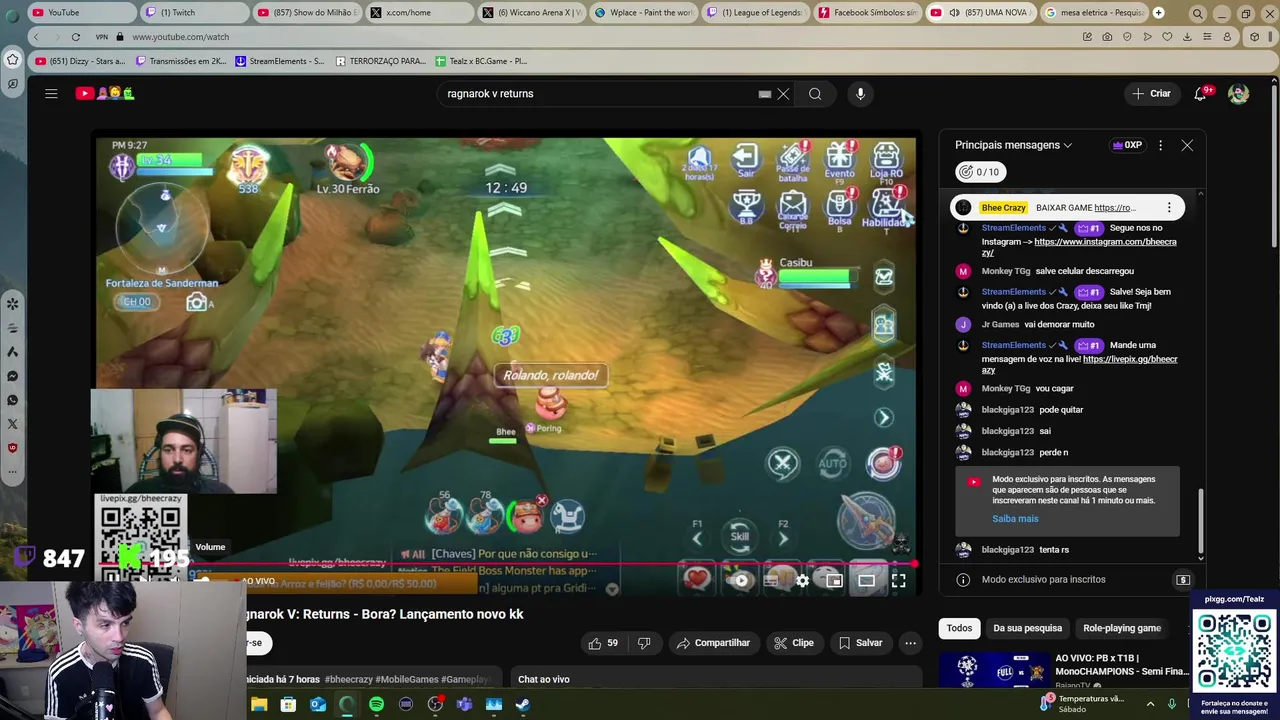Mute audio on the 'UMA NOVA' tab
1280x720 pixels.
pos(954,13)
